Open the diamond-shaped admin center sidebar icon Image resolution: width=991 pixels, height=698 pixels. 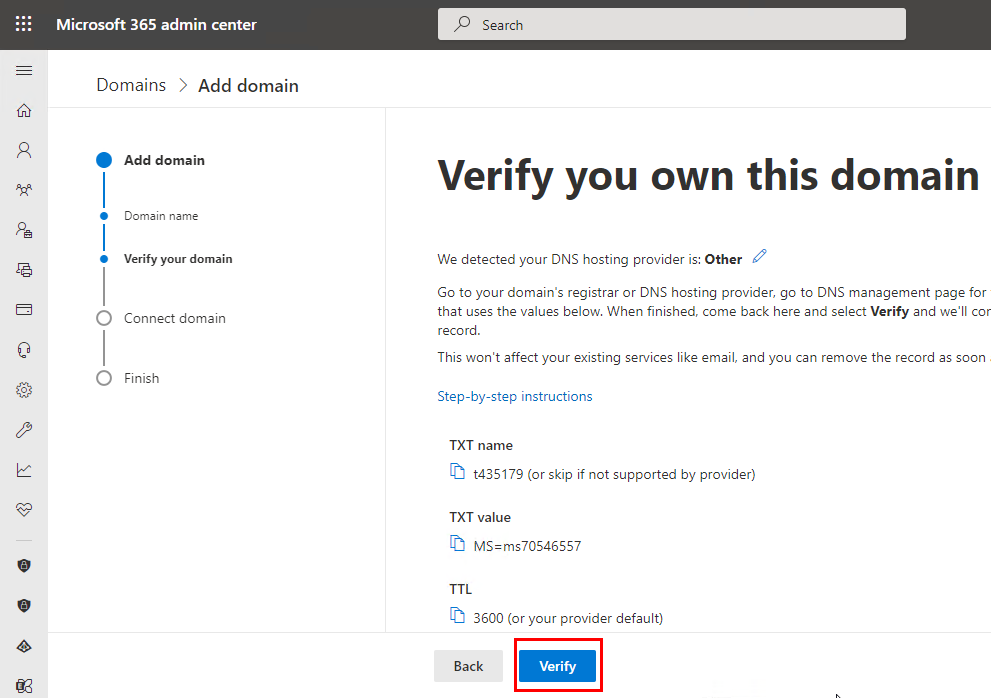(x=24, y=646)
